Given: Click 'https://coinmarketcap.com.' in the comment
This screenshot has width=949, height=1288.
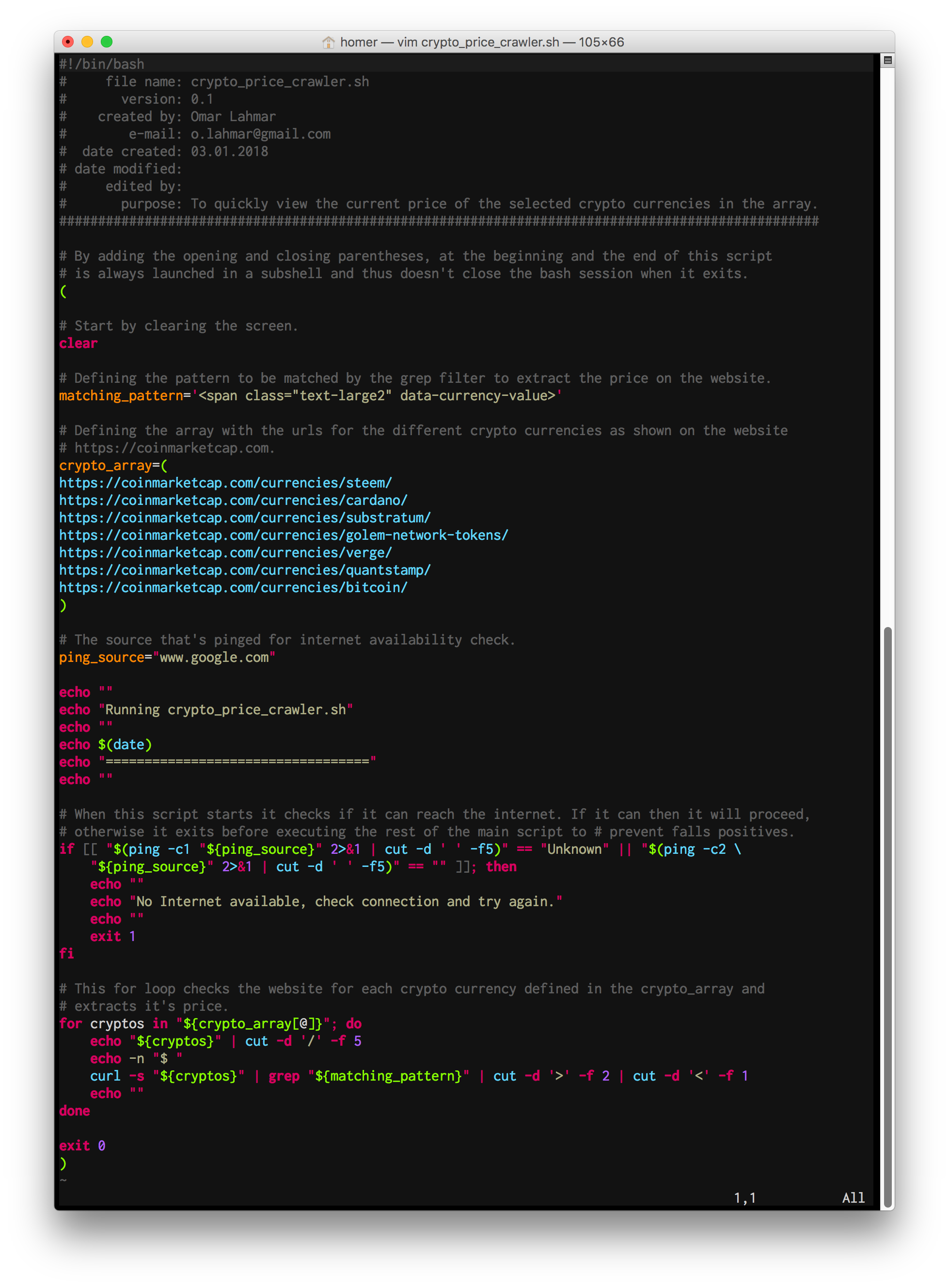Looking at the screenshot, I should pyautogui.click(x=174, y=448).
